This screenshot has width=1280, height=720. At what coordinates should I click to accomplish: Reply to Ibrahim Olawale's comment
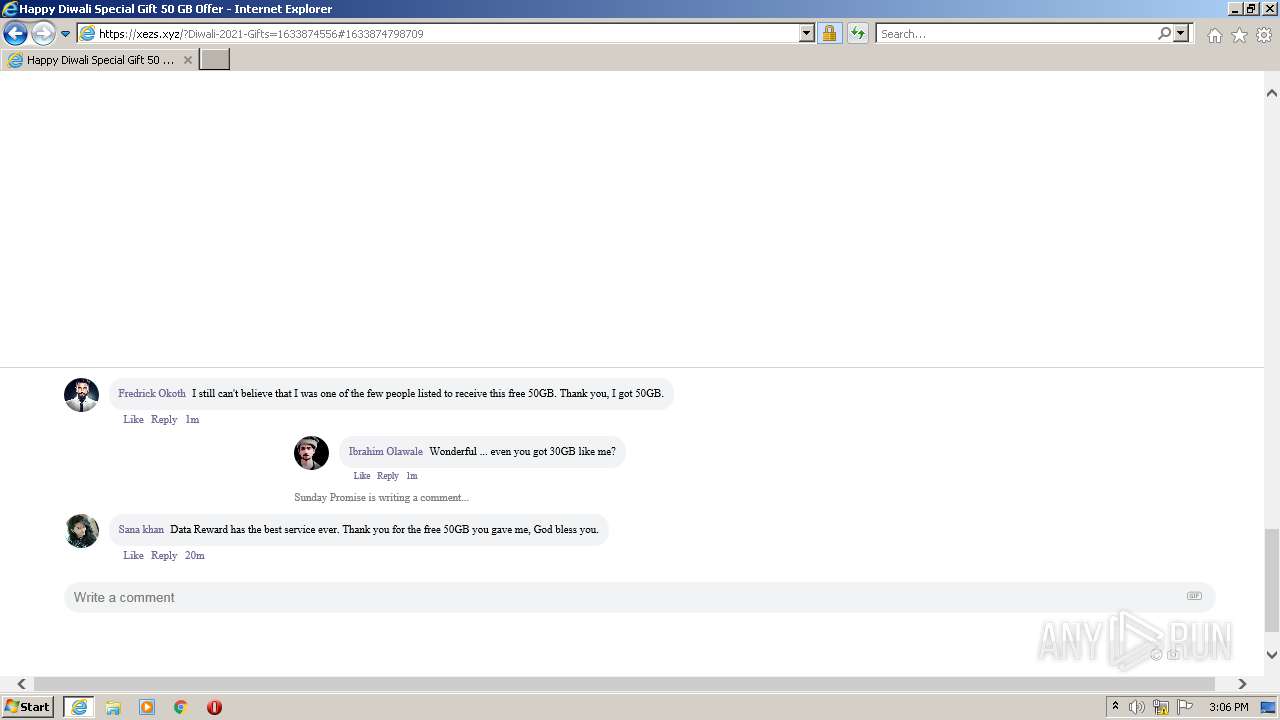[388, 476]
